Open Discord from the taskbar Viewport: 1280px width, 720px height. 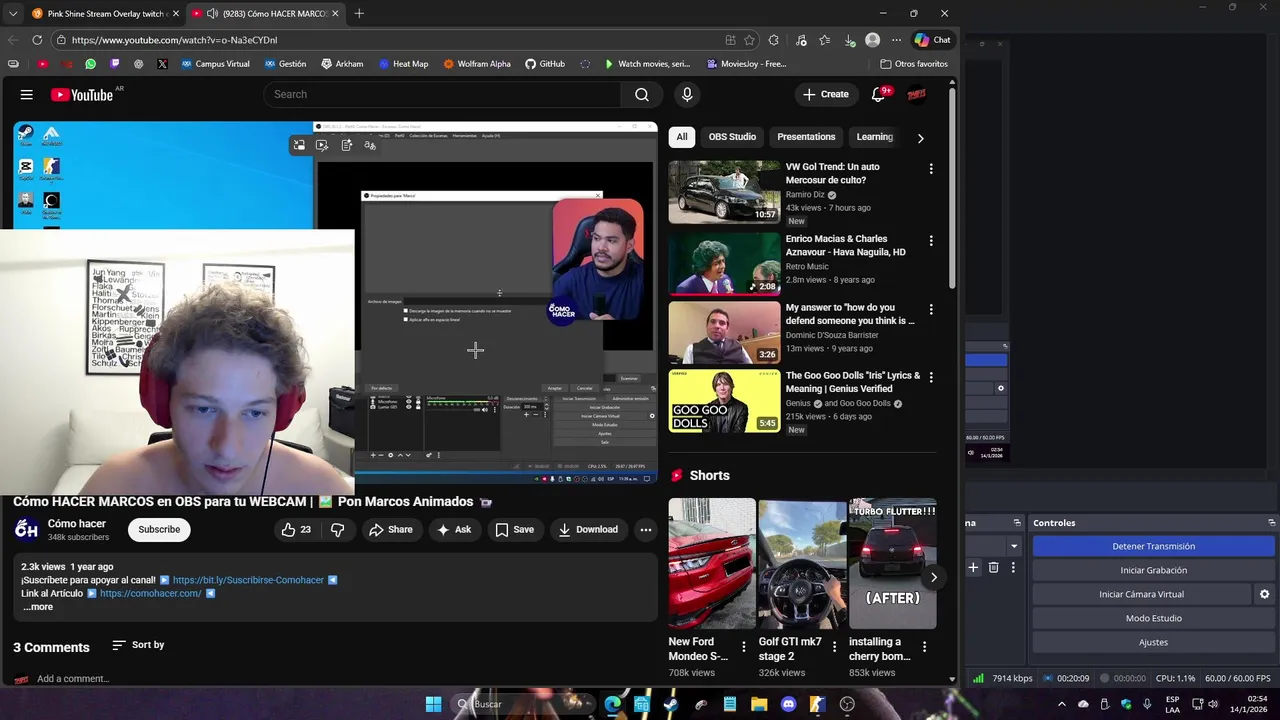pos(788,704)
